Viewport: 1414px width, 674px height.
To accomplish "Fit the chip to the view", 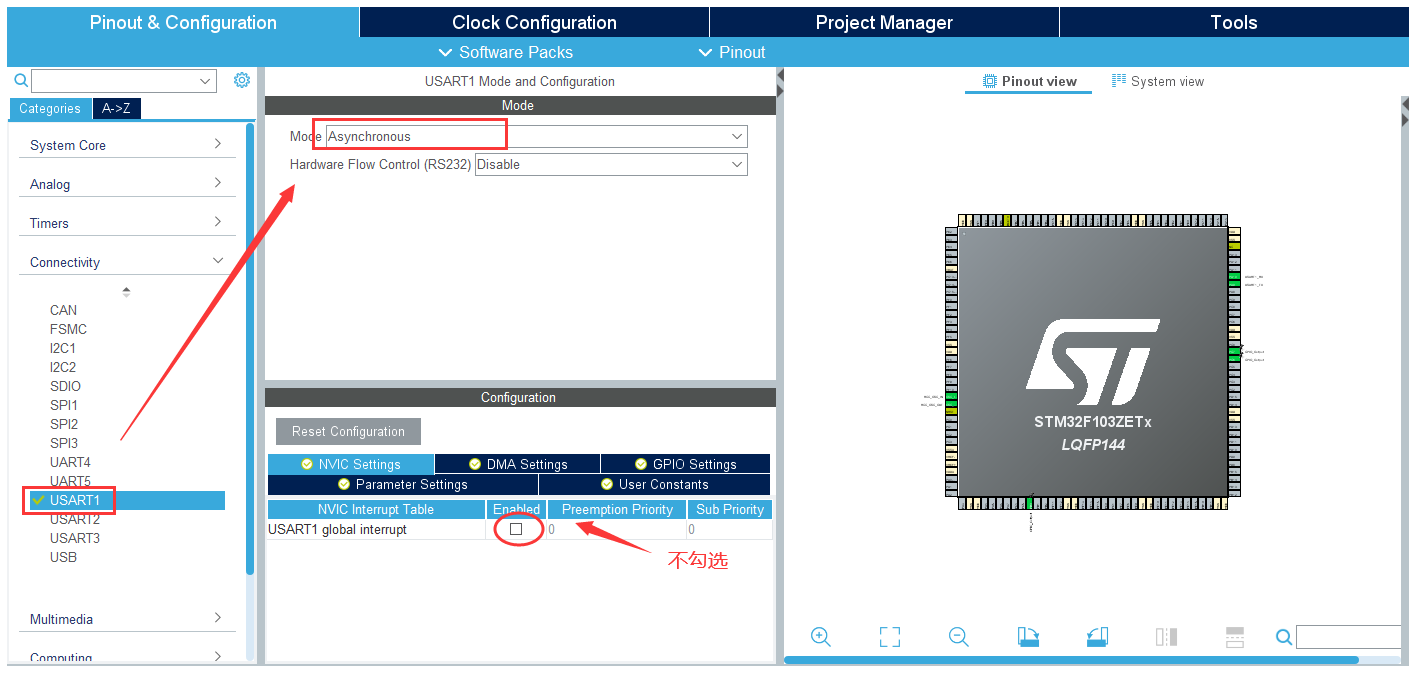I will (x=890, y=637).
